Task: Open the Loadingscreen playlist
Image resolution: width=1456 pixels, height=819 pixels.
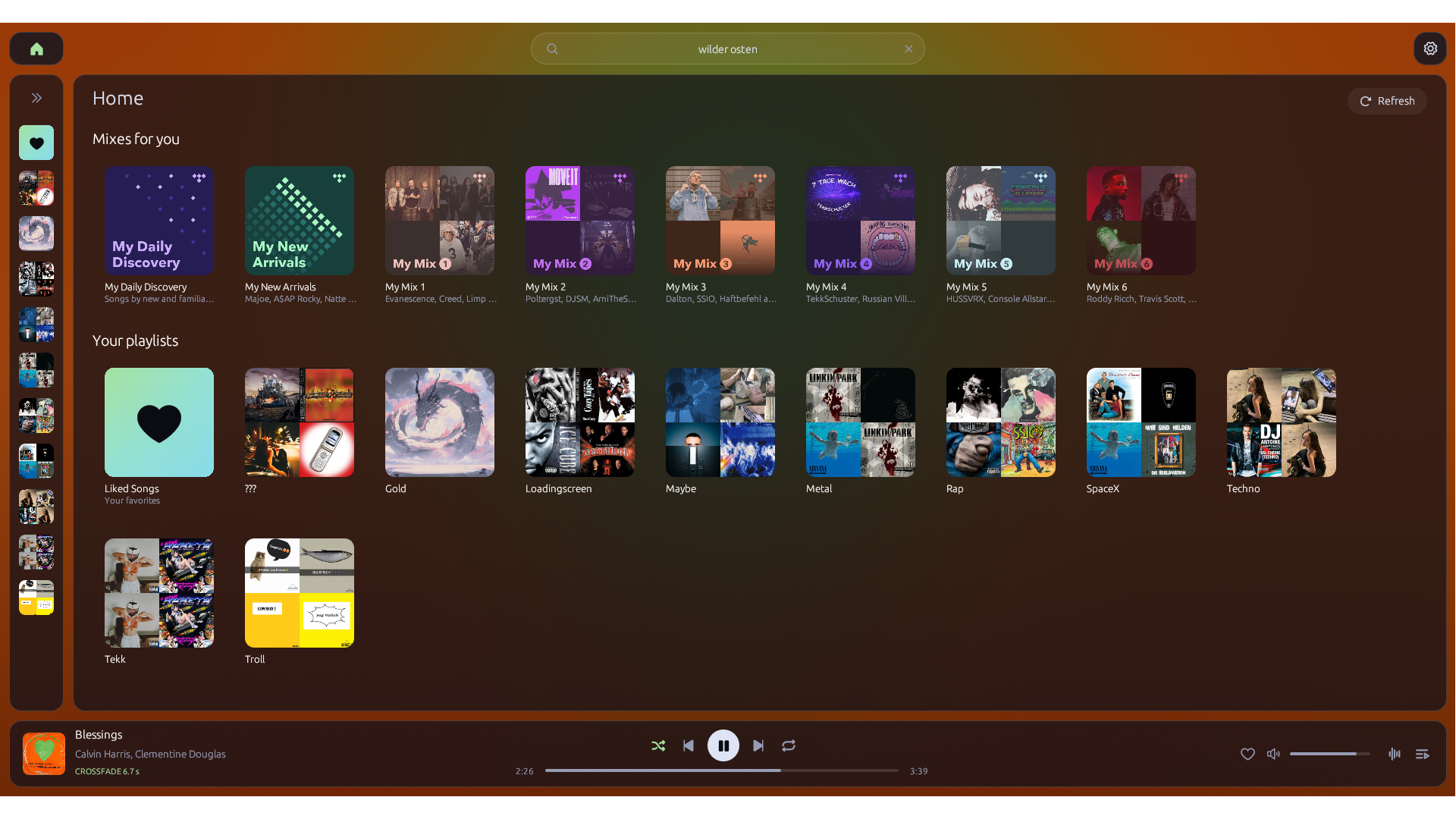Action: click(x=580, y=422)
